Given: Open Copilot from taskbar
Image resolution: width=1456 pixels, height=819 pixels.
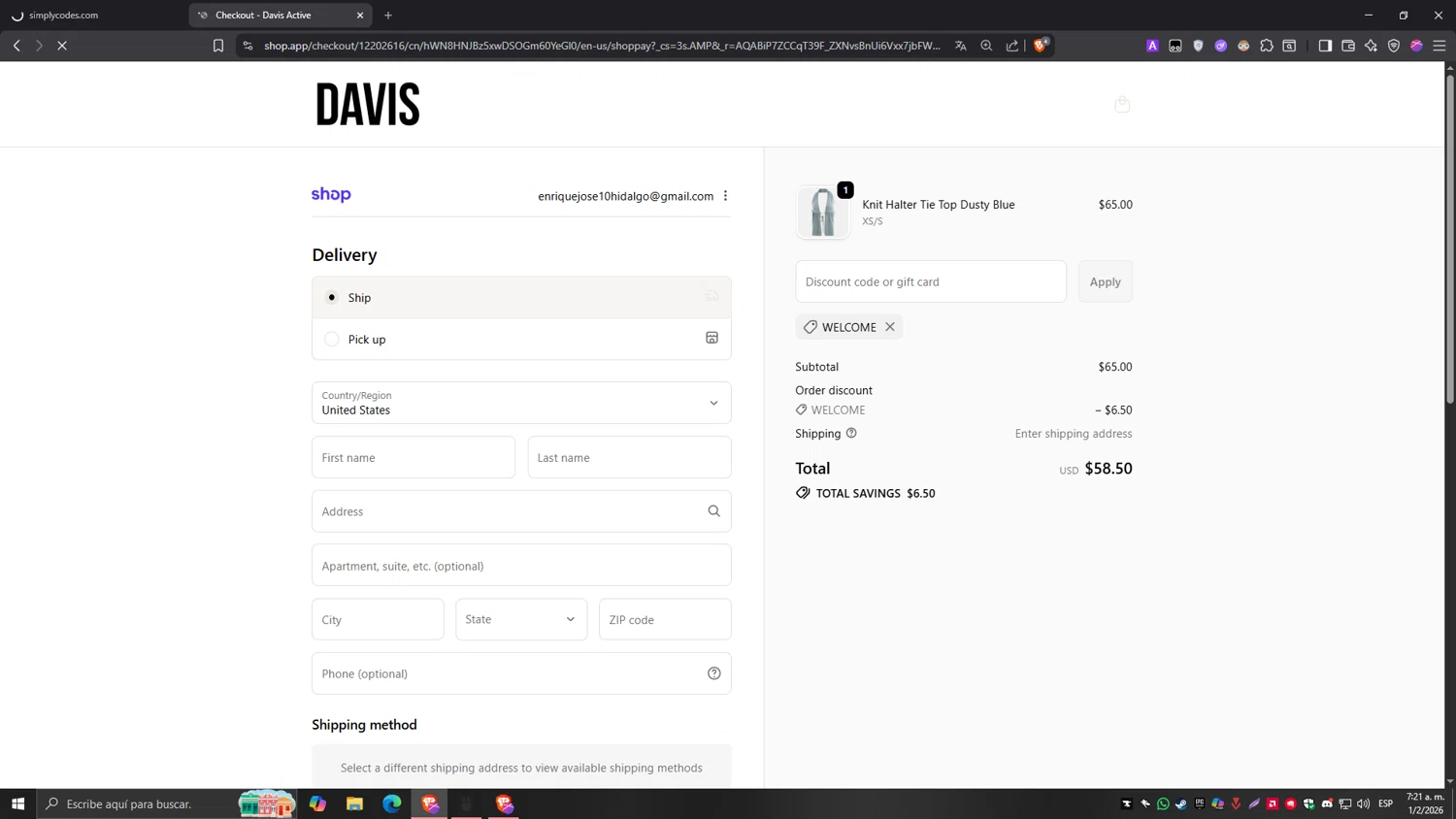Looking at the screenshot, I should point(317,803).
